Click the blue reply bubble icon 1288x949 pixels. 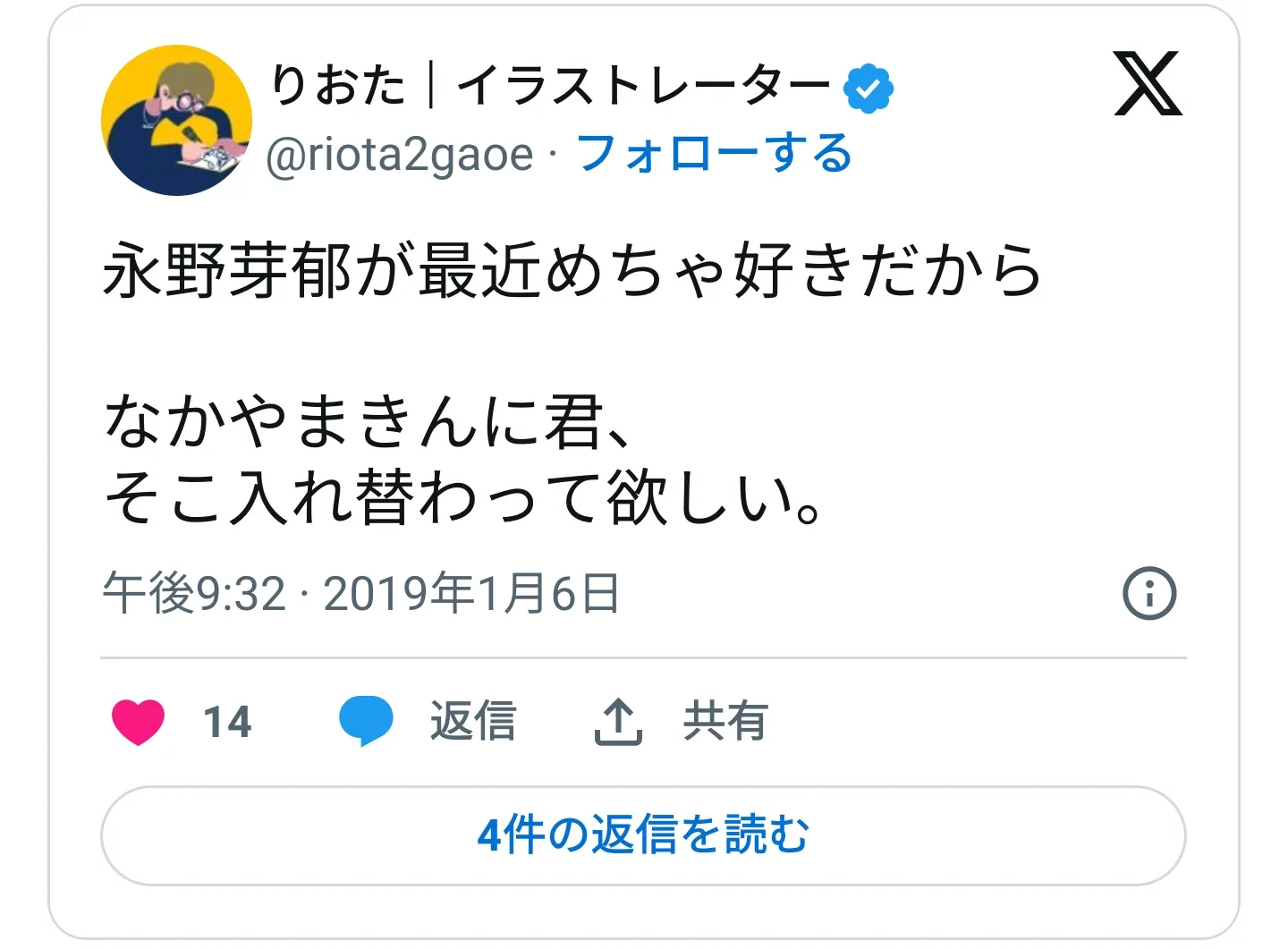pos(366,721)
